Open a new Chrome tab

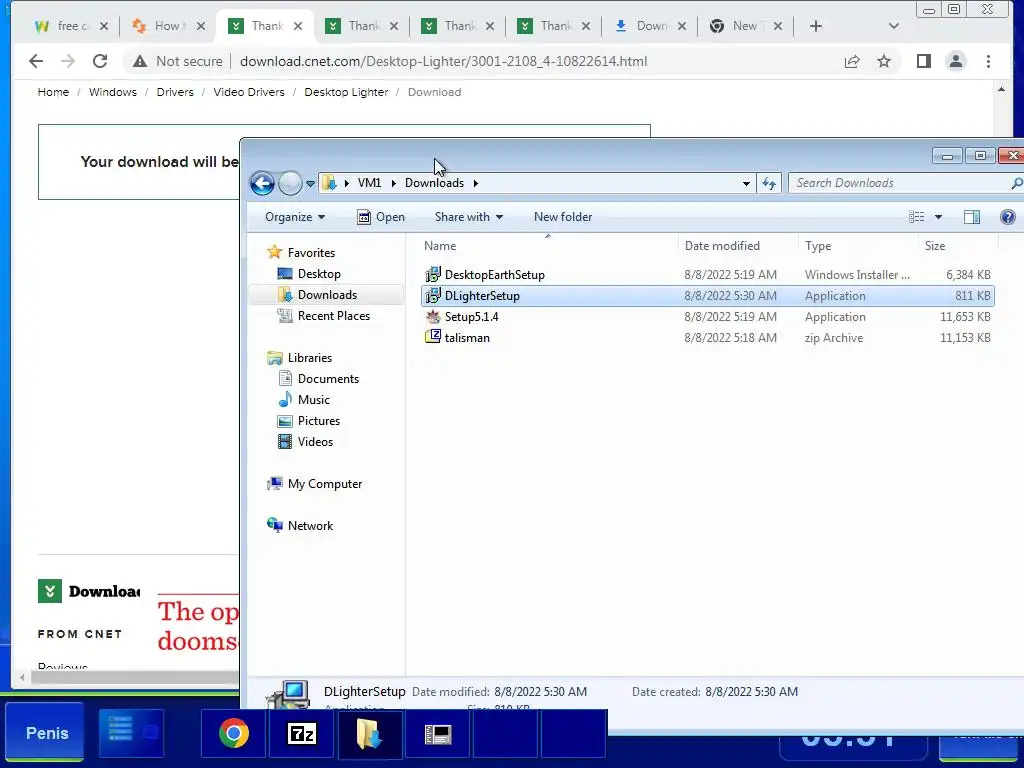(816, 26)
